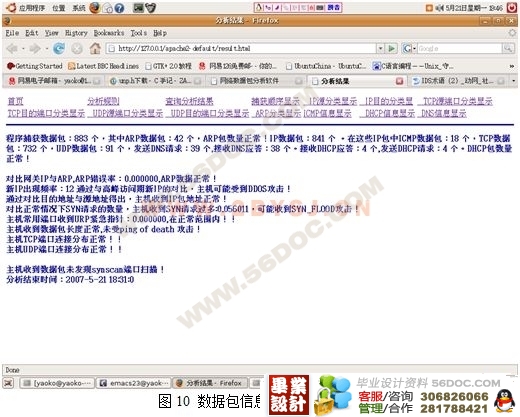Open the DNS信息显示 link
Screen dimensions: 520x417
click(x=444, y=114)
